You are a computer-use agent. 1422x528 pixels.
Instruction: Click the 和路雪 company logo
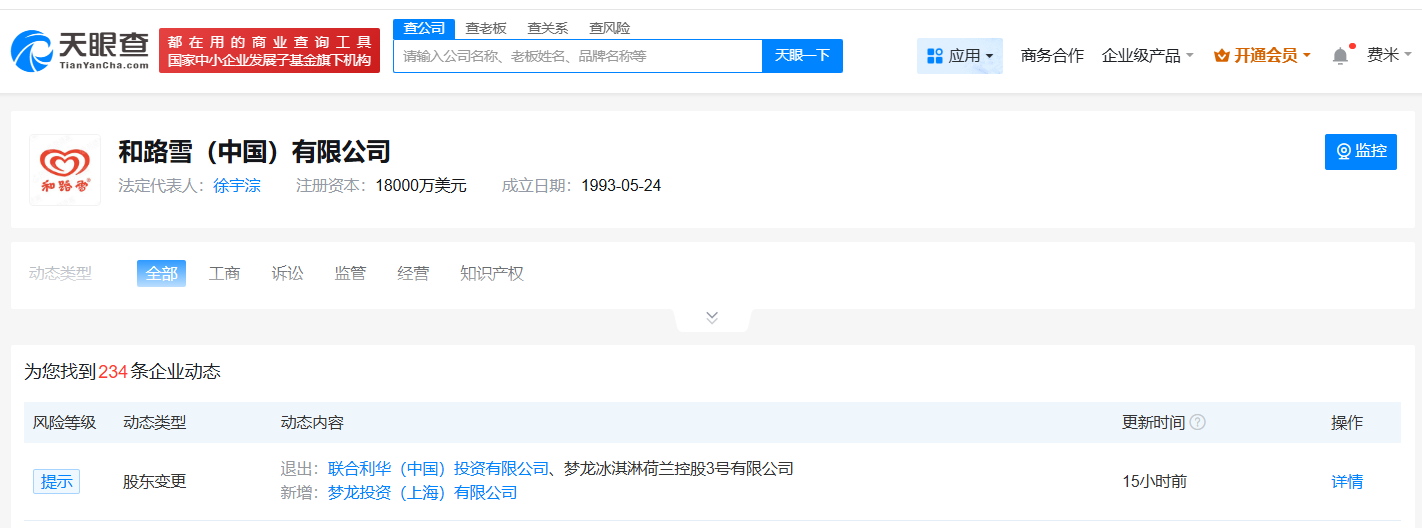coord(65,170)
